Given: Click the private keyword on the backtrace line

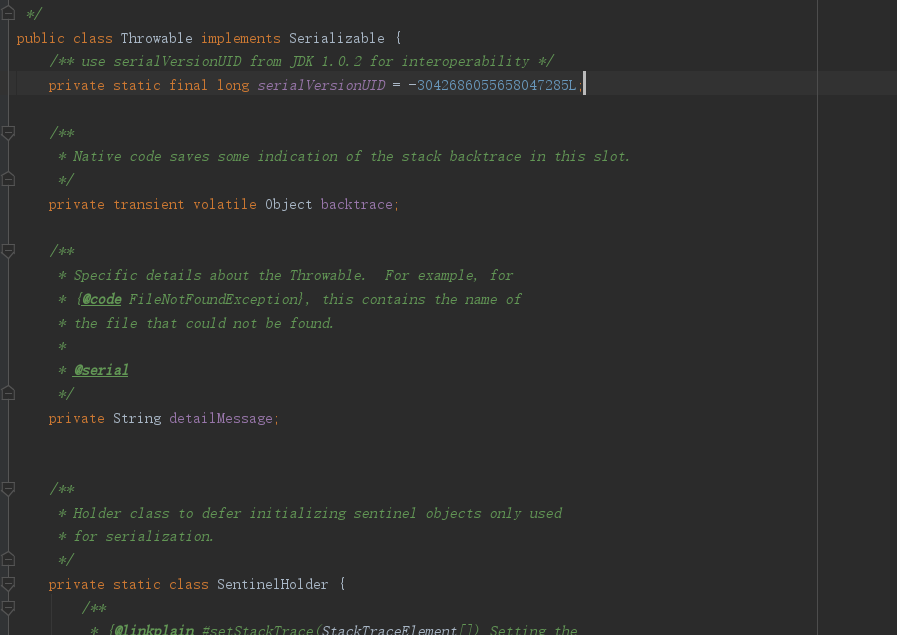Looking at the screenshot, I should pos(76,204).
